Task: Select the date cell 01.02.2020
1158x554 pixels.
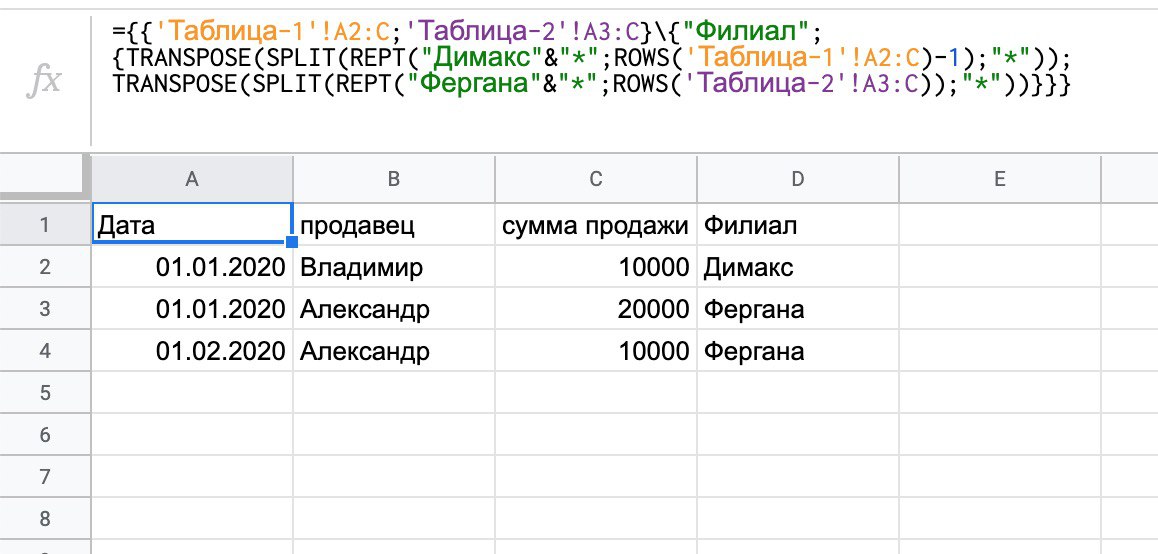Action: coord(192,351)
